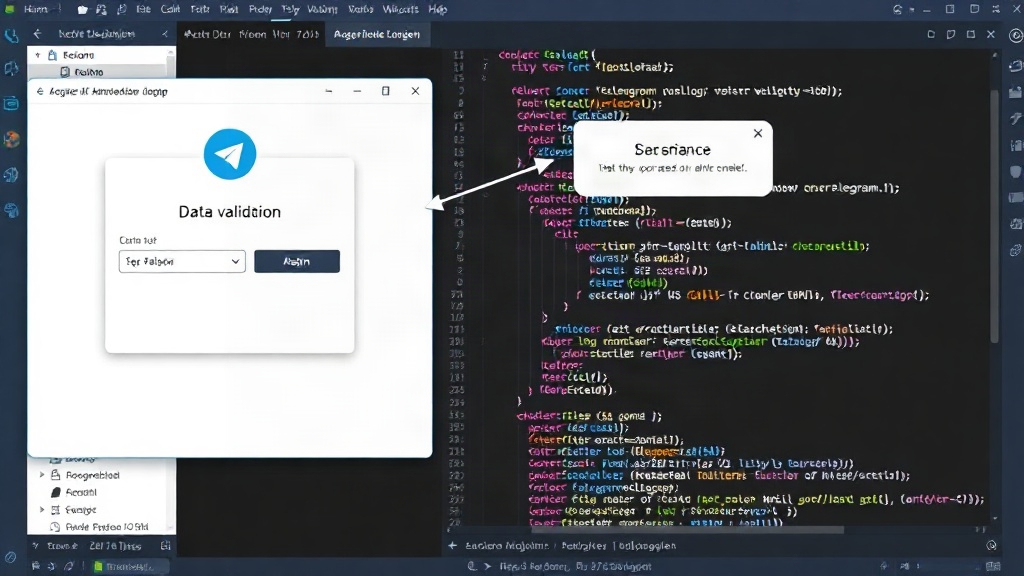Click the editor horizontal scrollbar
This screenshot has width=1024, height=576.
coord(687,530)
